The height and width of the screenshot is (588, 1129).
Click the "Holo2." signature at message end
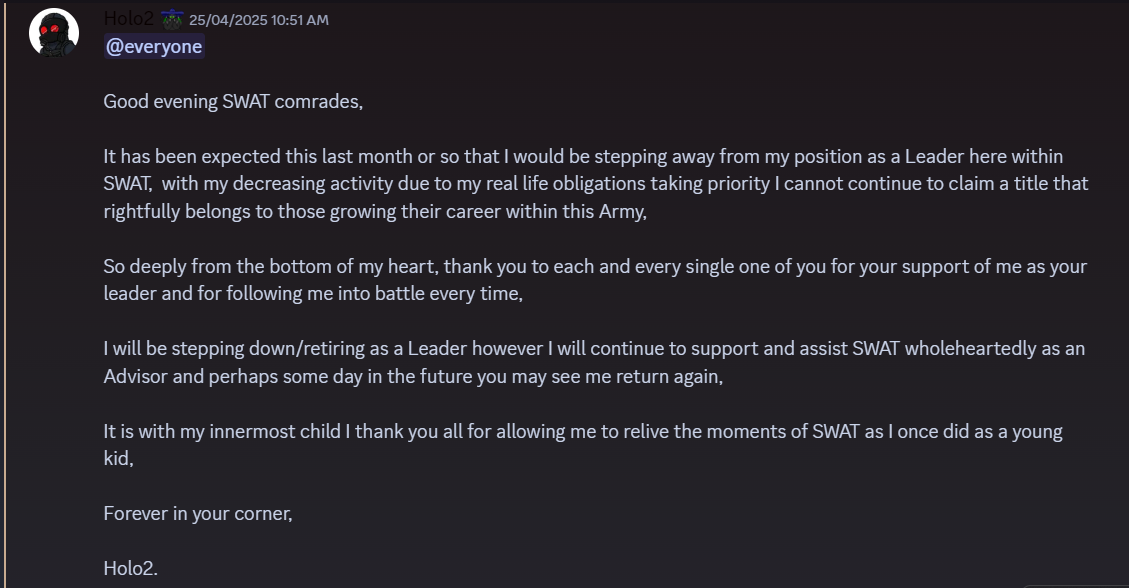click(131, 569)
